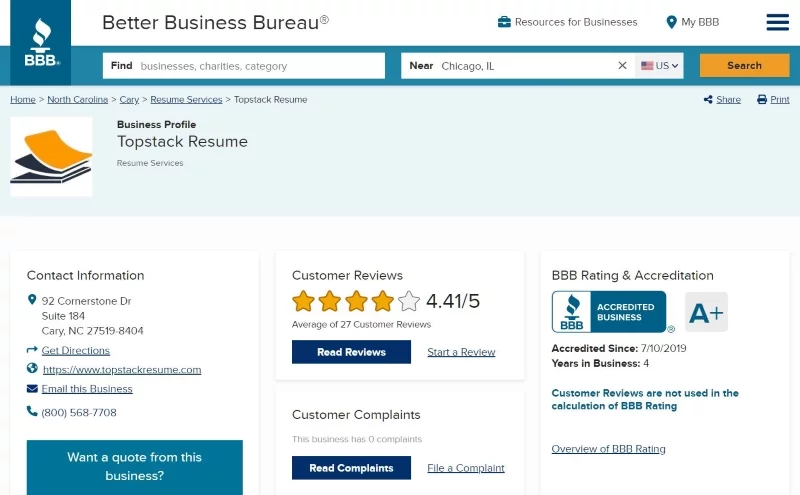The height and width of the screenshot is (495, 800).
Task: Go to Resume Services breadcrumb
Action: click(186, 100)
